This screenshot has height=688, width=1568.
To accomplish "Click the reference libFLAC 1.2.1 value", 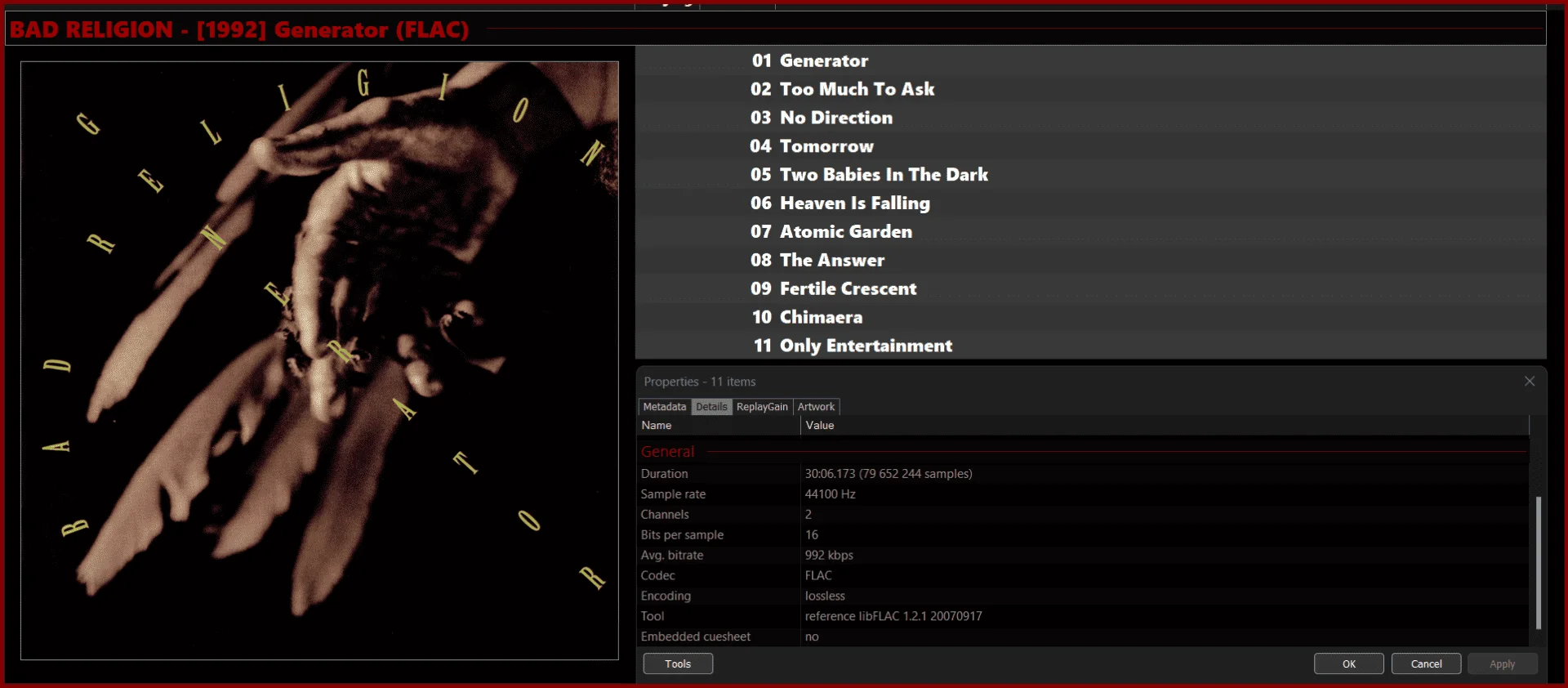I will coord(893,617).
